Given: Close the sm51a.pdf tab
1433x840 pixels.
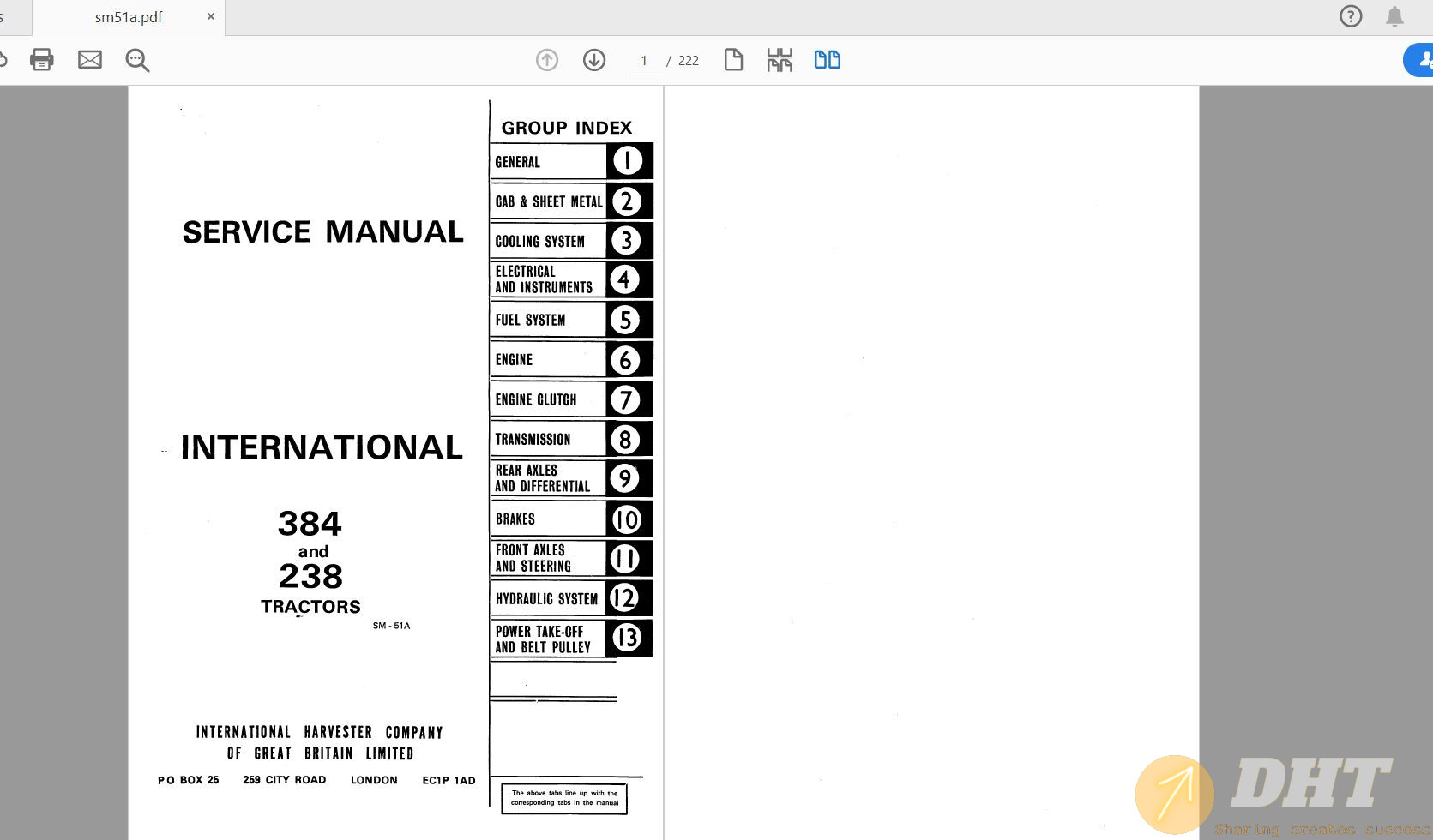Looking at the screenshot, I should coord(211,16).
